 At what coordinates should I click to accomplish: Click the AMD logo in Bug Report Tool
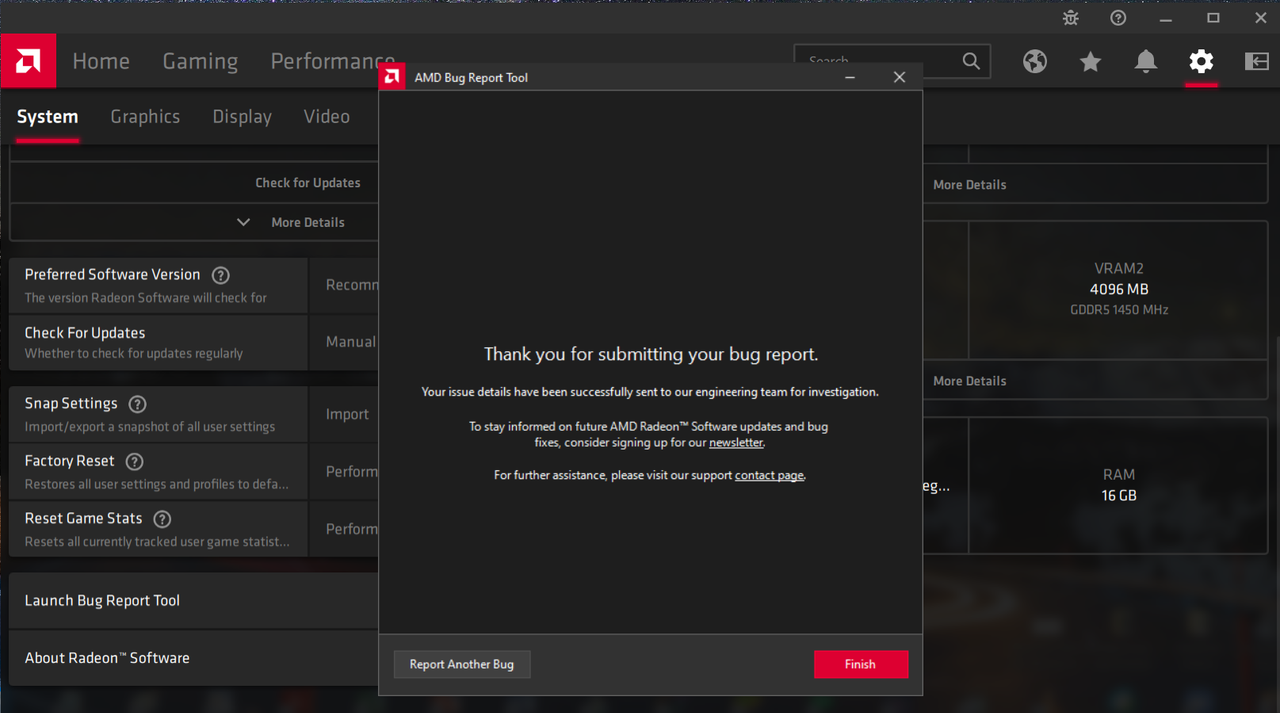(x=392, y=77)
